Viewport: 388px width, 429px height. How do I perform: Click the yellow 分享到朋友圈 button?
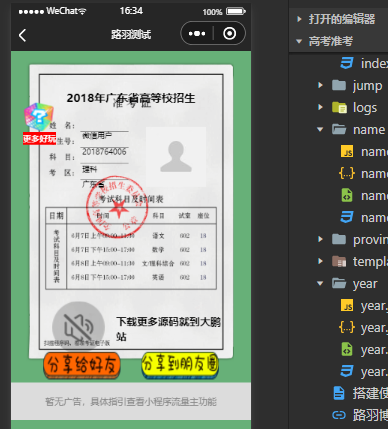[180, 365]
